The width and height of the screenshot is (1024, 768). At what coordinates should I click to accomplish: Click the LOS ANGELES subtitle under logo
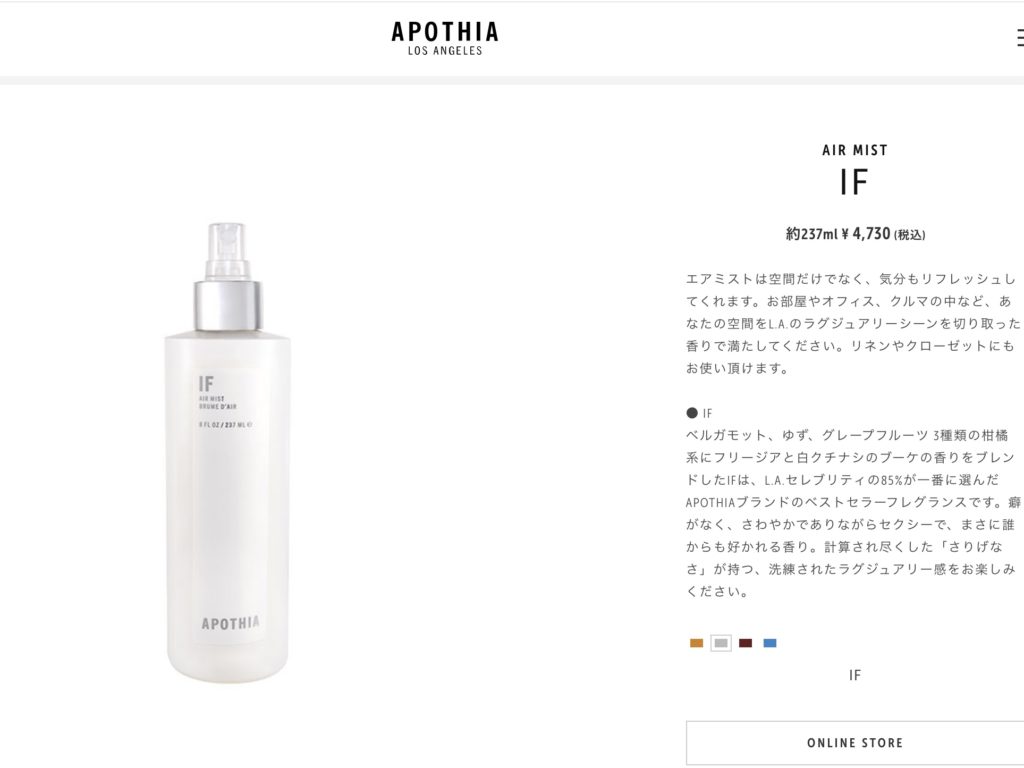445,51
